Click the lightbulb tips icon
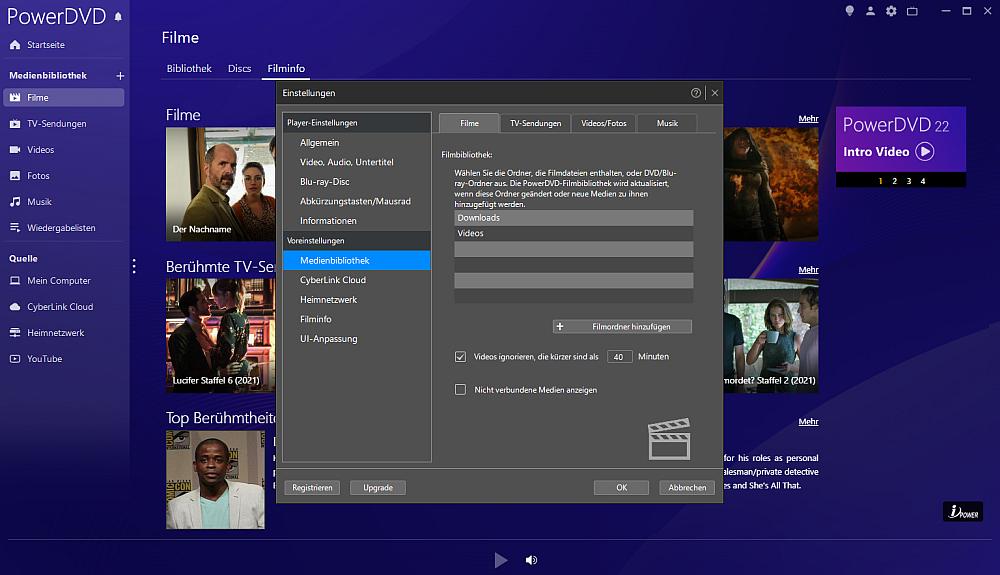 tap(849, 11)
